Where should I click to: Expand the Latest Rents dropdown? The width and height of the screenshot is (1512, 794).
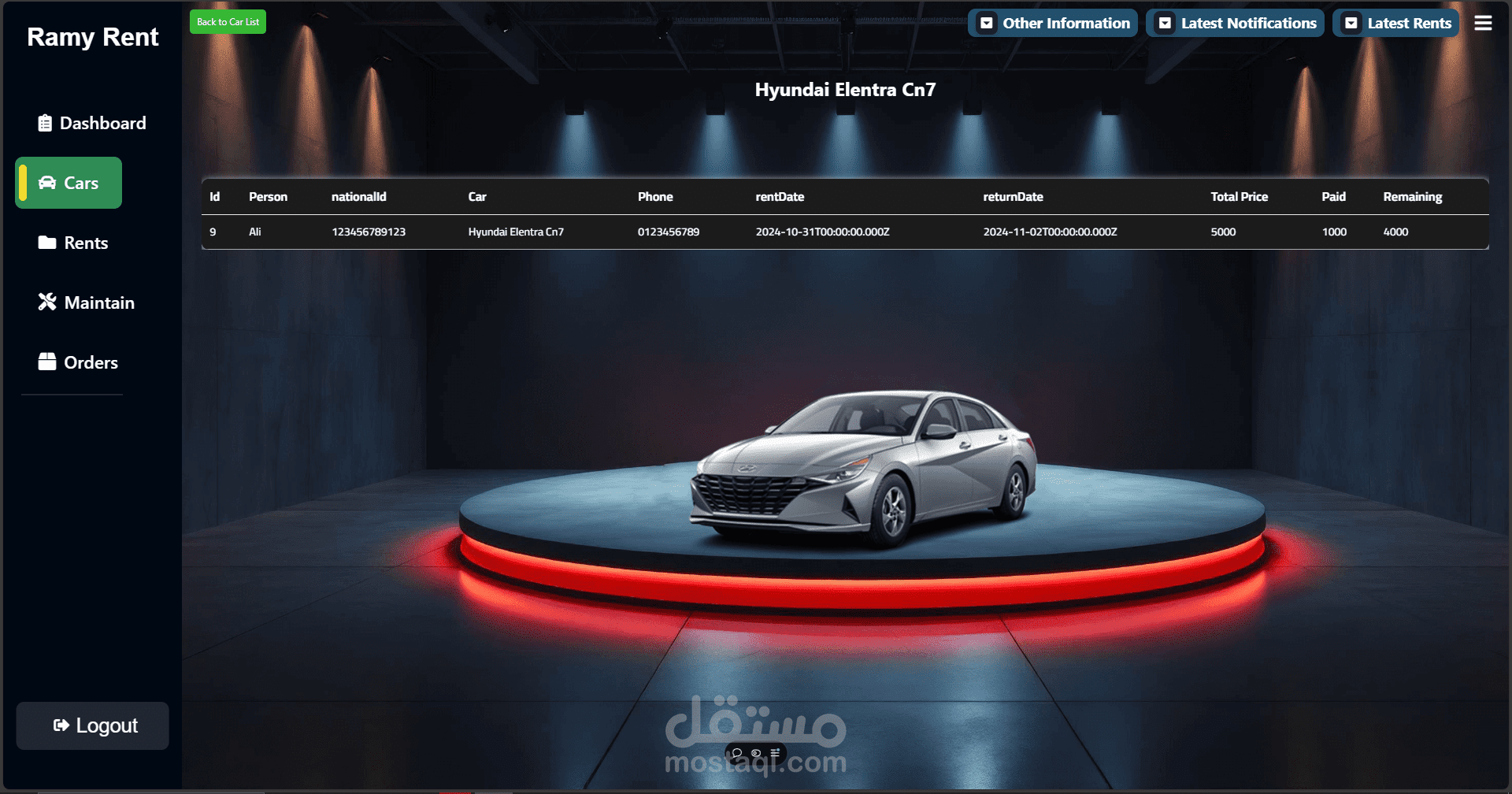[x=1395, y=23]
